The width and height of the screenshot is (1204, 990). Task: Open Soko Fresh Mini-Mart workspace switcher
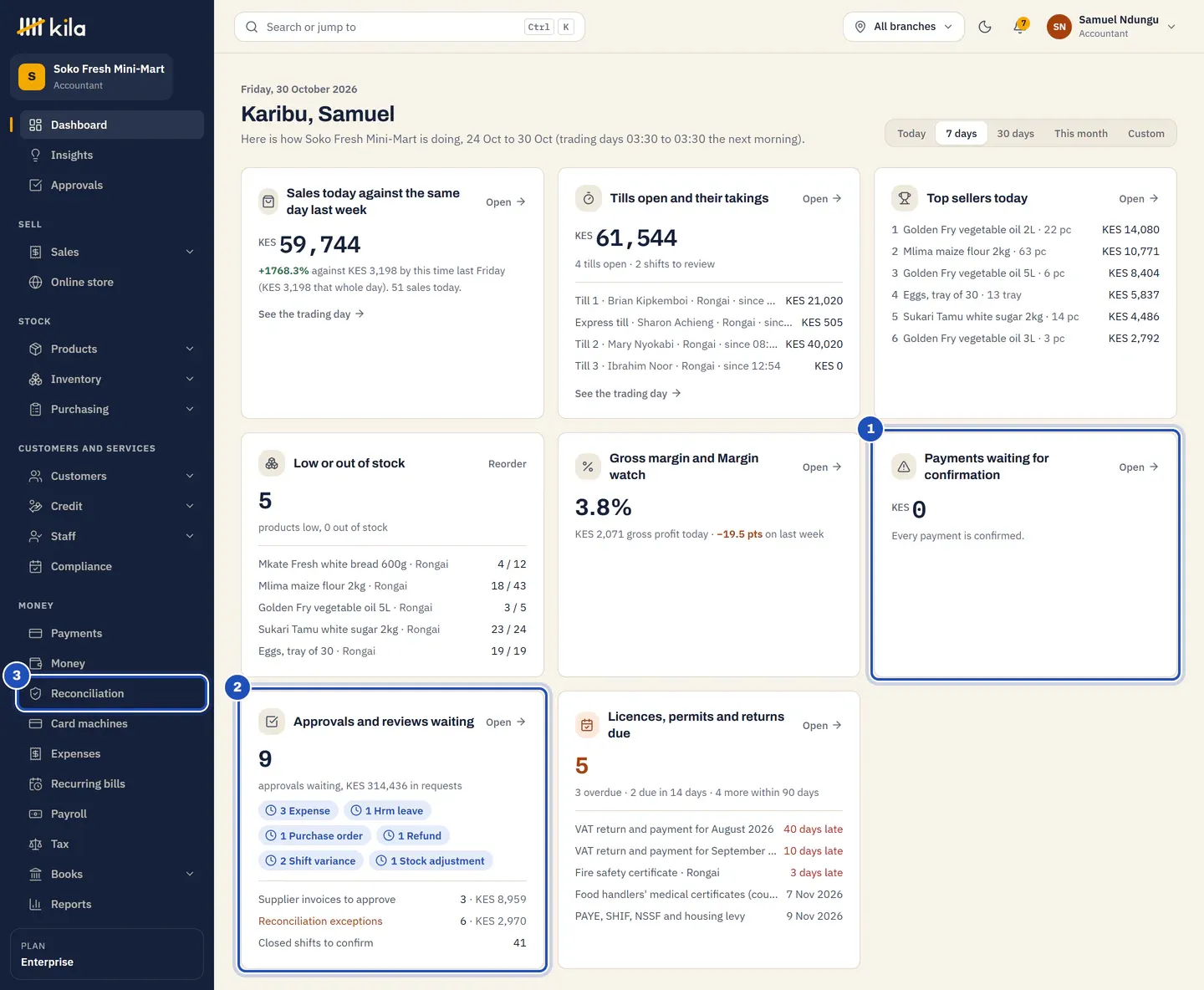[x=91, y=77]
